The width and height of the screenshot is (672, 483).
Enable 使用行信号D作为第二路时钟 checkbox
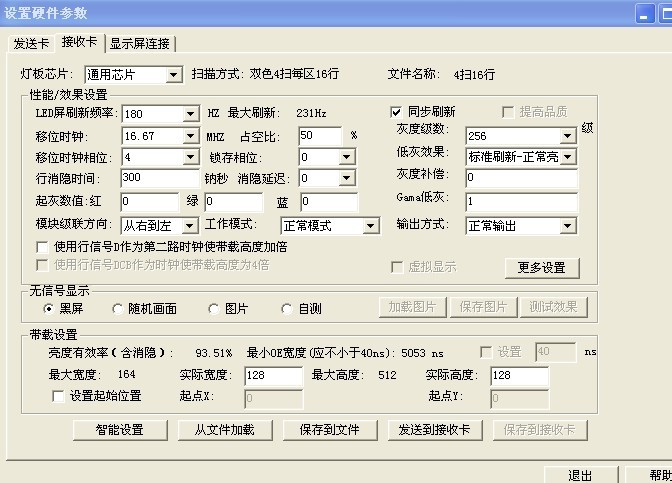point(42,246)
